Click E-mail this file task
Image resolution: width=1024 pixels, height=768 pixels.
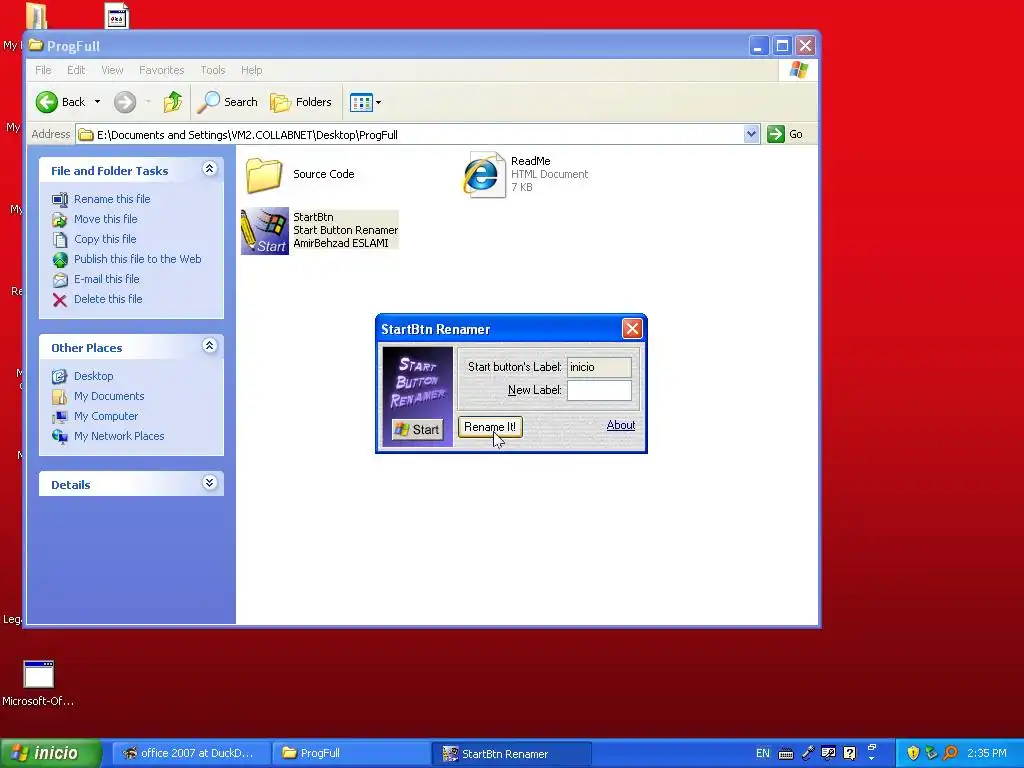pyautogui.click(x=106, y=279)
